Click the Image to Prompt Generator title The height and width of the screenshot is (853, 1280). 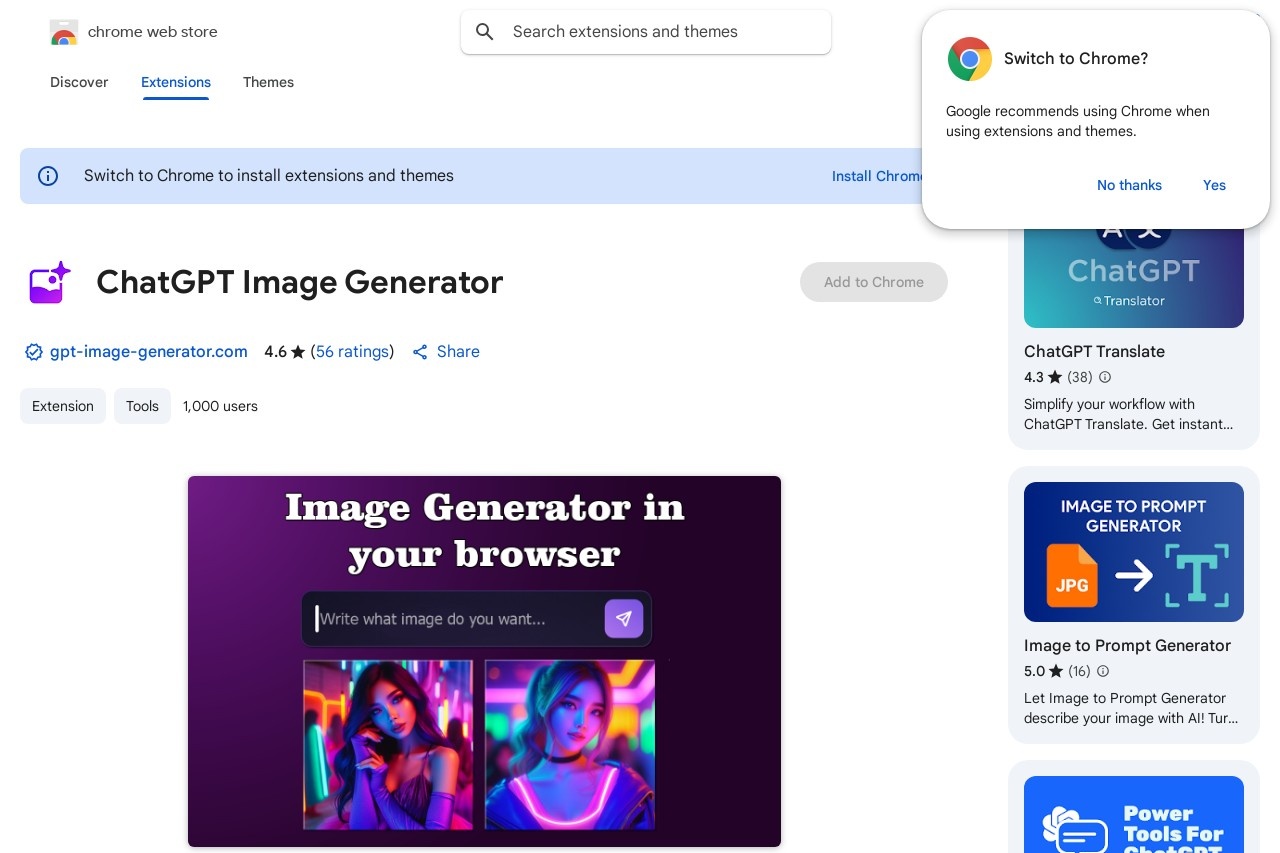1127,646
